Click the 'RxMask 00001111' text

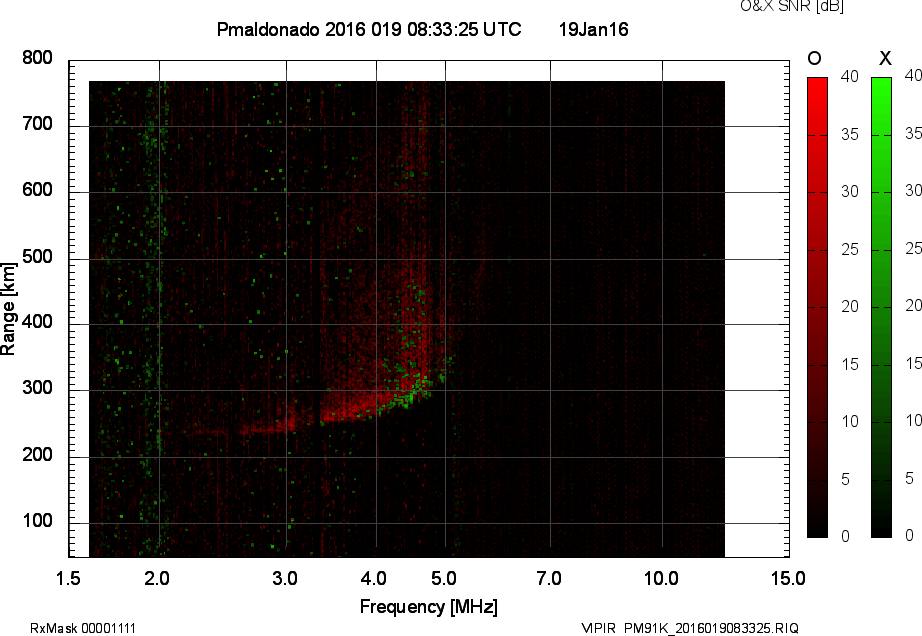click(x=83, y=628)
